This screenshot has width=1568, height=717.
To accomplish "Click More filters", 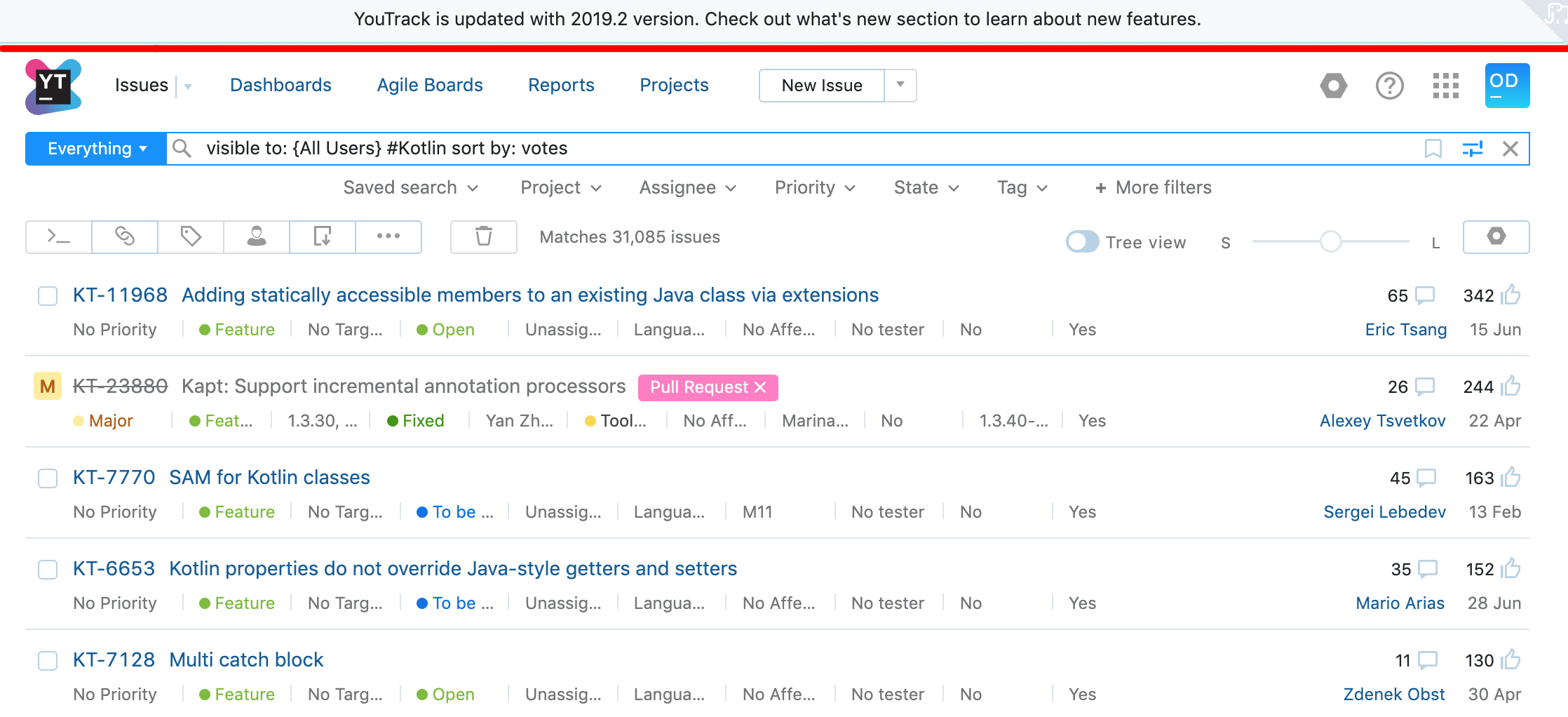I will pos(1154,187).
